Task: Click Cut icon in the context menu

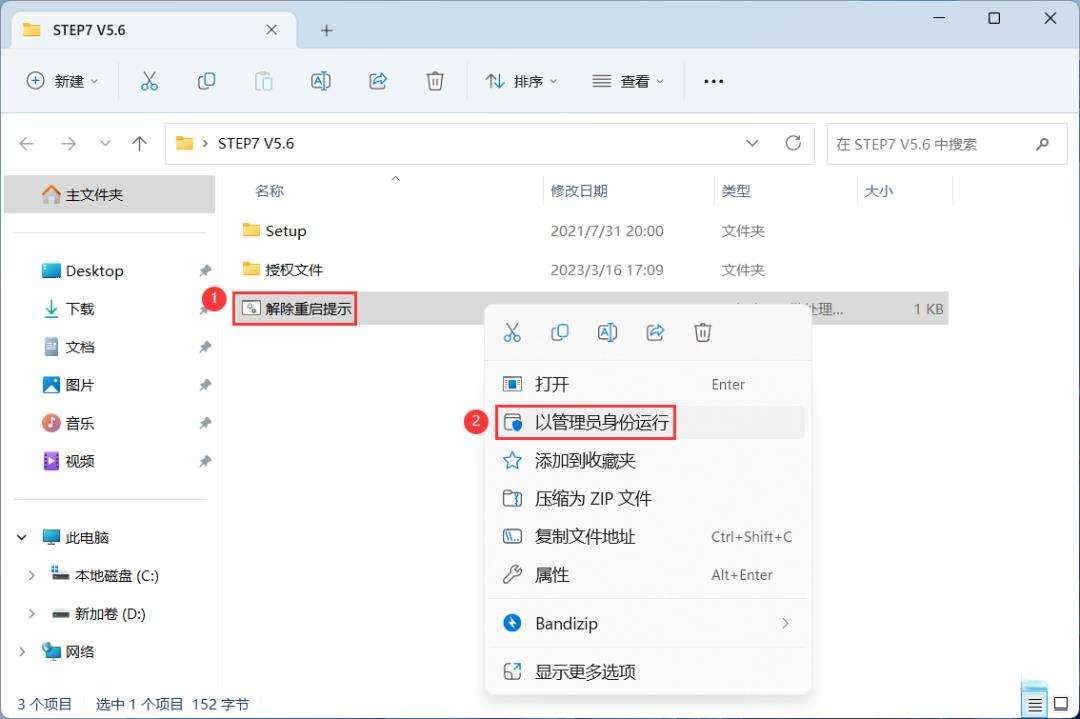Action: tap(512, 333)
